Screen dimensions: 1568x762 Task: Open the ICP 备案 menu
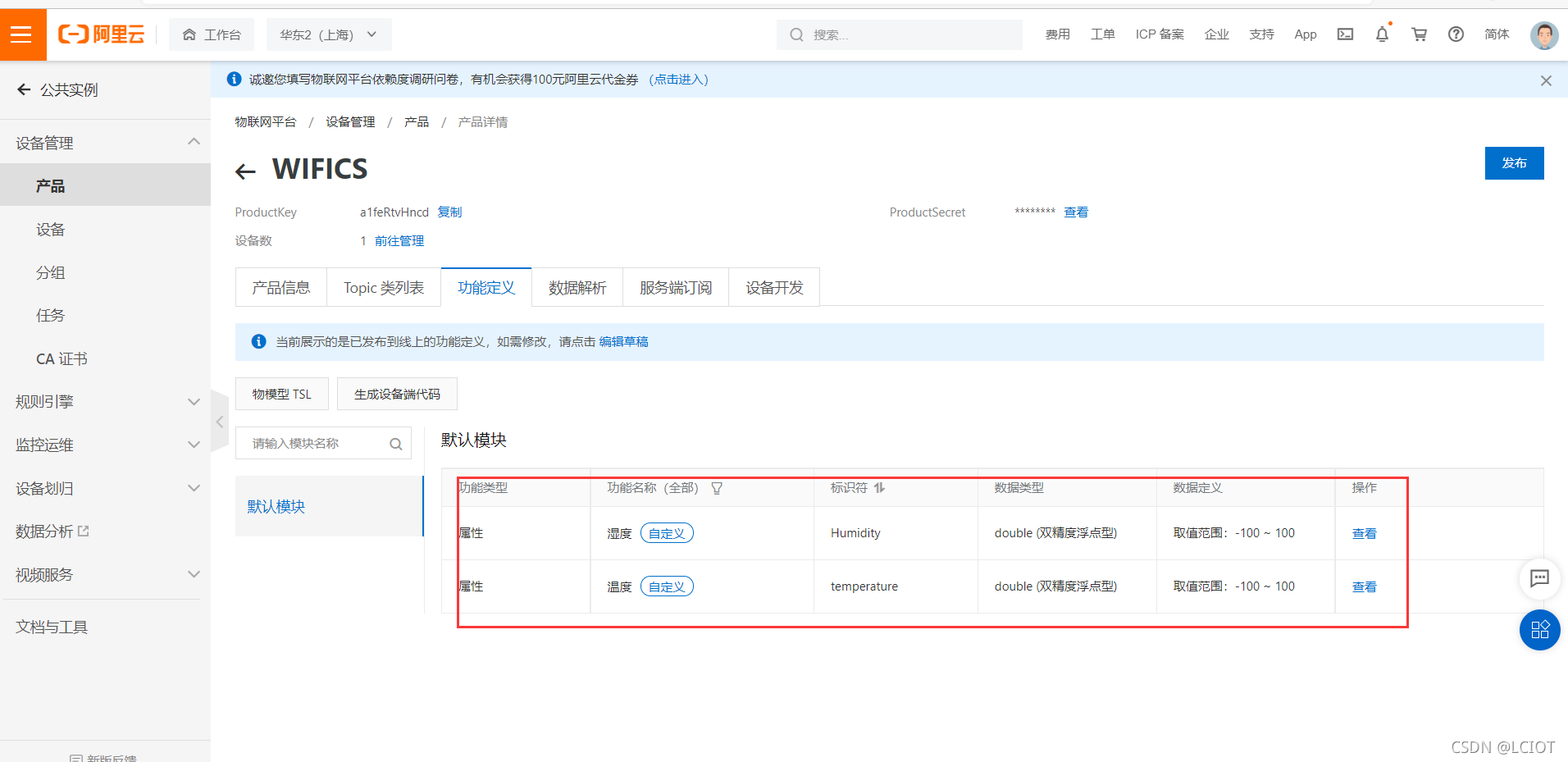(x=1160, y=34)
